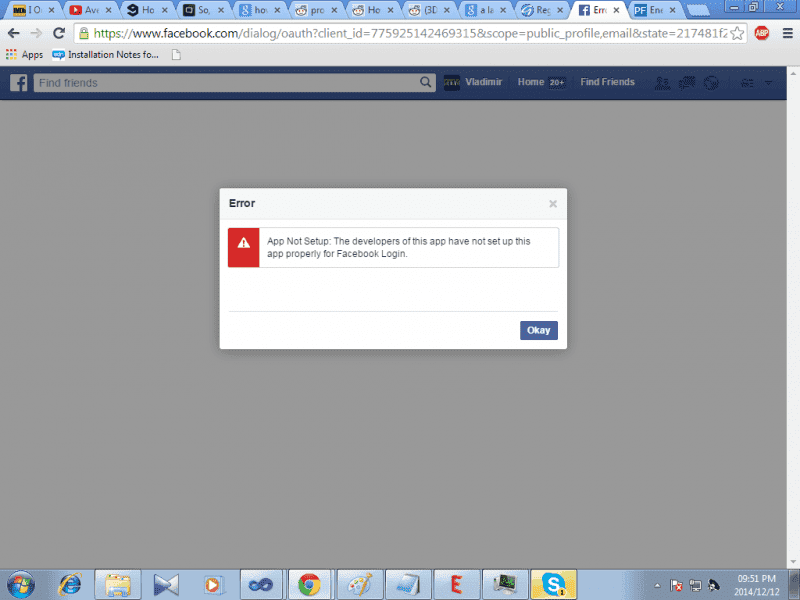Viewport: 800px width, 600px height.
Task: Click the facebook.com URL address bar
Action: coord(410,34)
